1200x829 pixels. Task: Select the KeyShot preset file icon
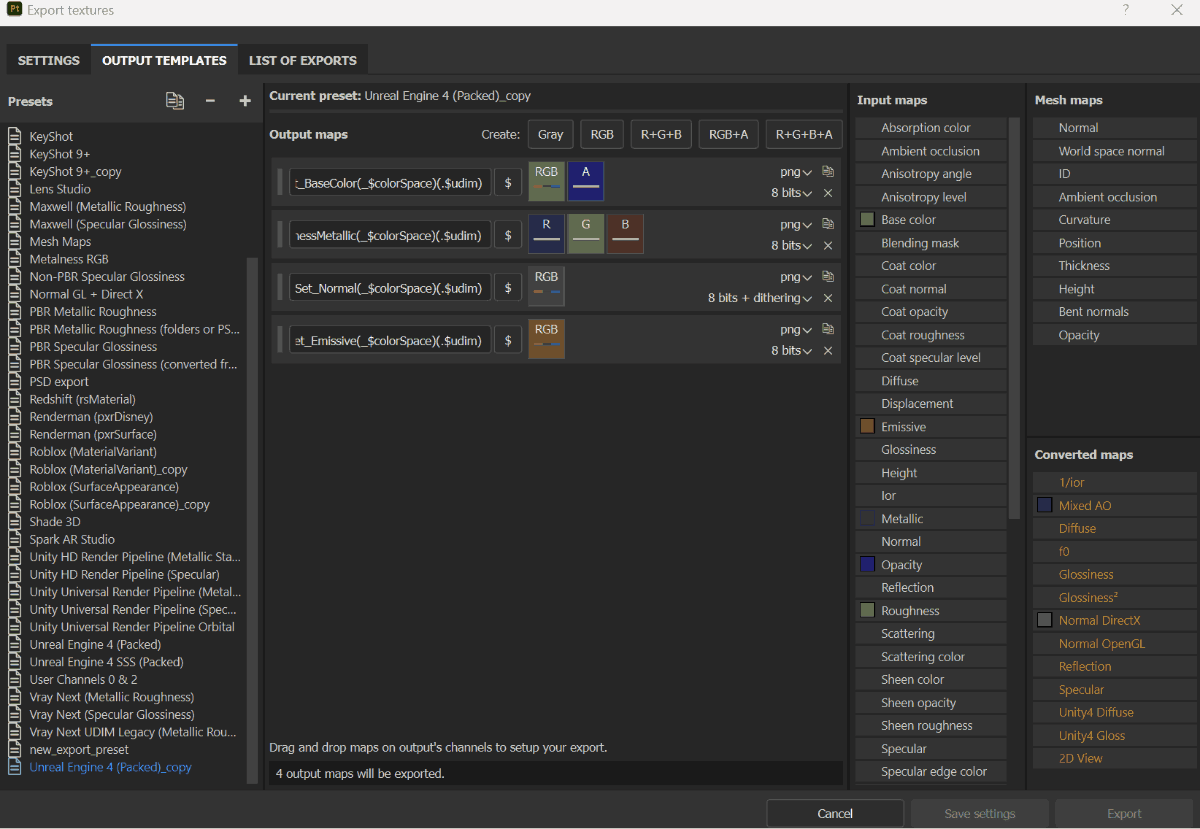click(x=15, y=137)
